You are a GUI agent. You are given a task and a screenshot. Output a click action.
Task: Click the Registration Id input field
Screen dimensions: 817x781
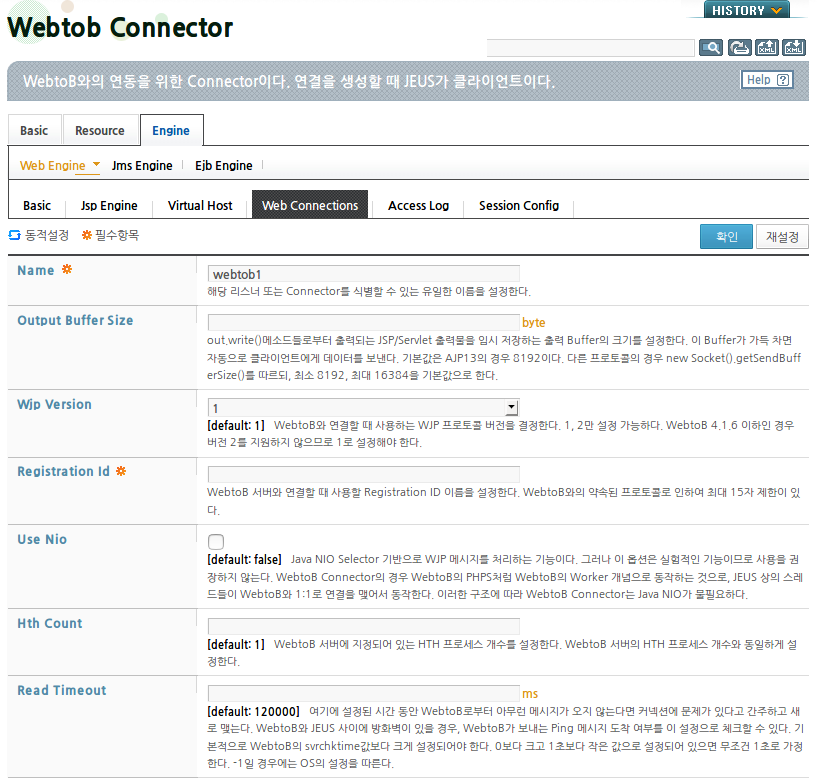pyautogui.click(x=364, y=475)
